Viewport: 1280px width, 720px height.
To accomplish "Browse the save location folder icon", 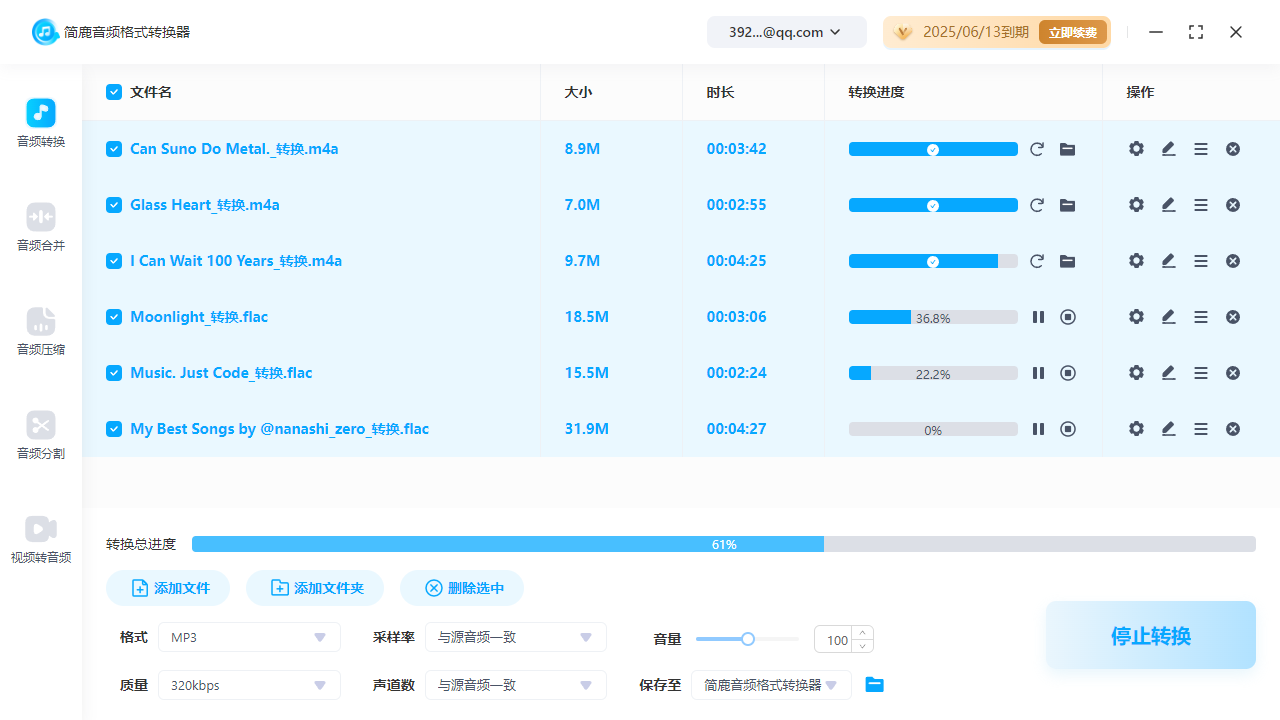I will [875, 685].
